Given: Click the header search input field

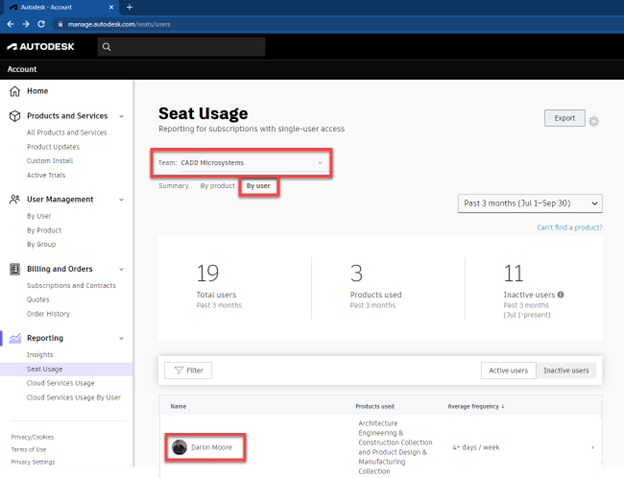Looking at the screenshot, I should 181,47.
